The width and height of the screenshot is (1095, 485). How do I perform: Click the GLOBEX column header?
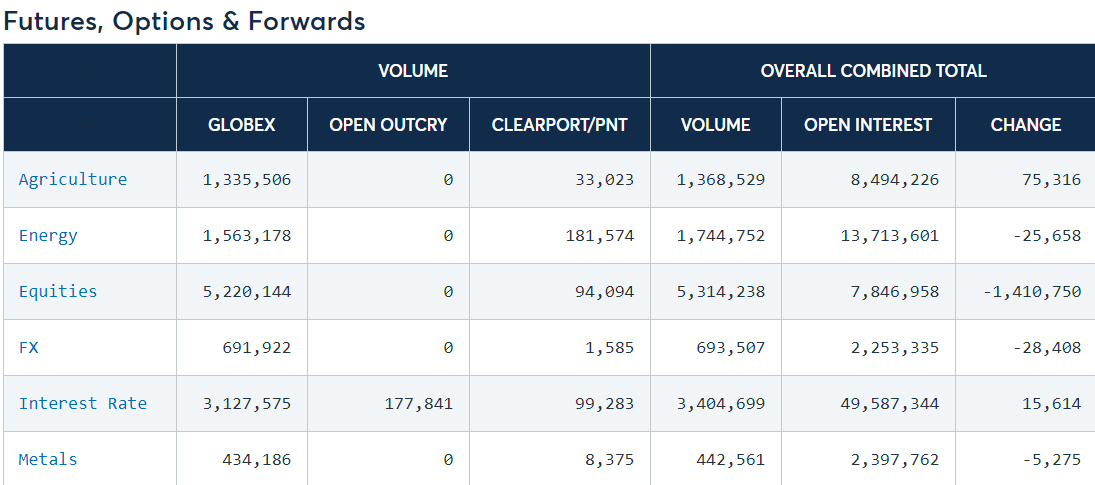(x=242, y=125)
